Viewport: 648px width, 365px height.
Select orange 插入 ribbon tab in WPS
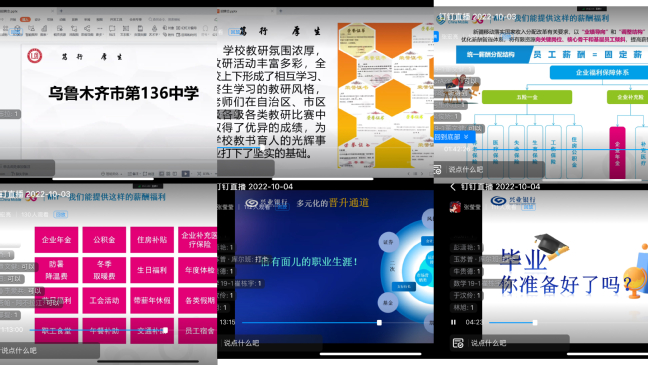click(x=25, y=19)
